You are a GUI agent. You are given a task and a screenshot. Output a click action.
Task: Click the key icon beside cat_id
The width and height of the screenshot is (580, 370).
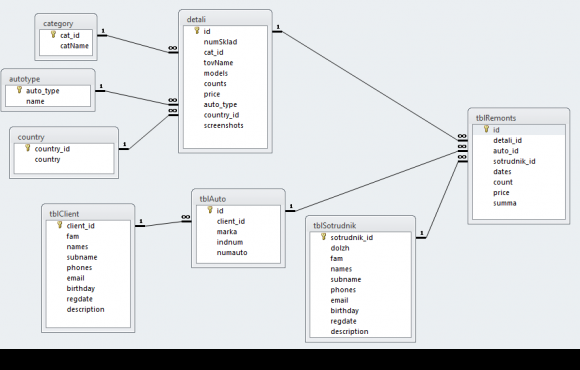click(53, 34)
